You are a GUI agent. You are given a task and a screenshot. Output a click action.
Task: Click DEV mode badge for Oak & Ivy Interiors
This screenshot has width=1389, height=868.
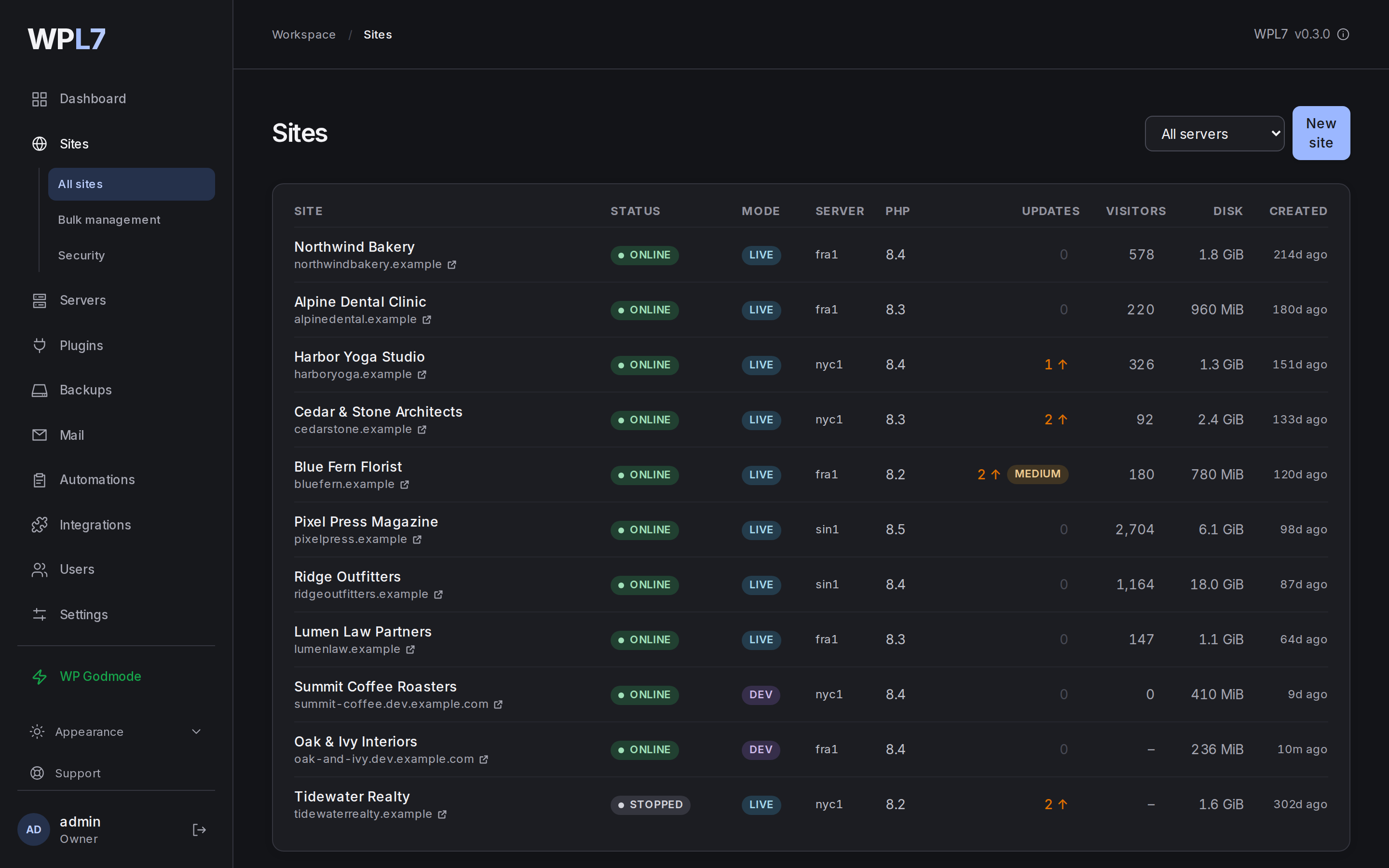coord(761,750)
